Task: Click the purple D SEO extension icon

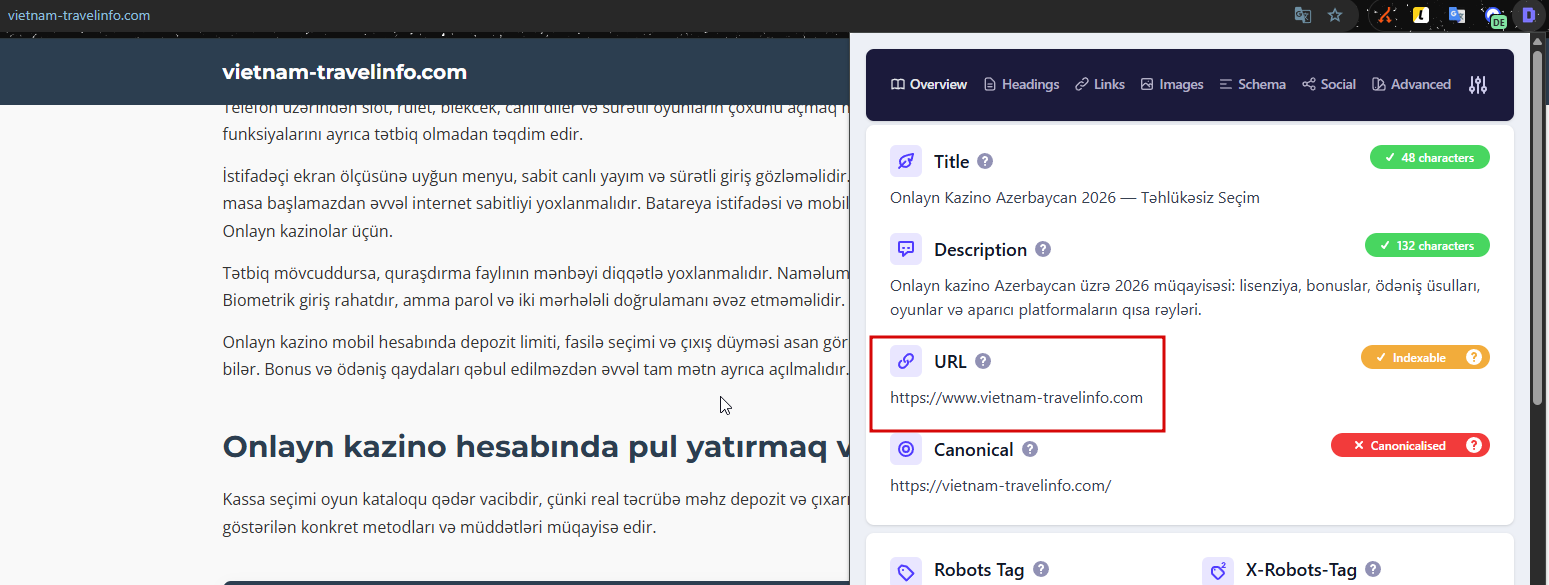Action: [x=1529, y=15]
